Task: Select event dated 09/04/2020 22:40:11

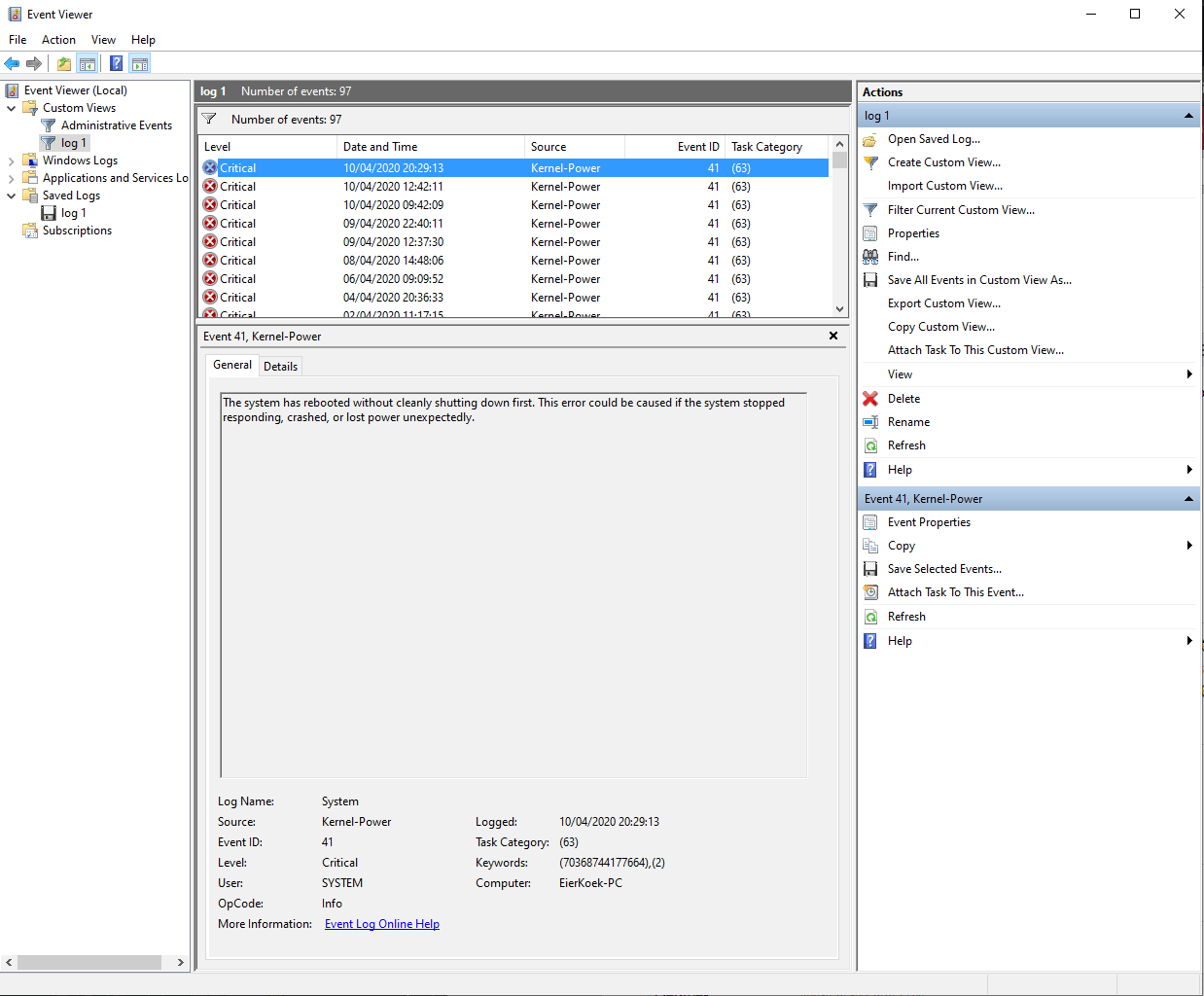Action: [x=514, y=224]
